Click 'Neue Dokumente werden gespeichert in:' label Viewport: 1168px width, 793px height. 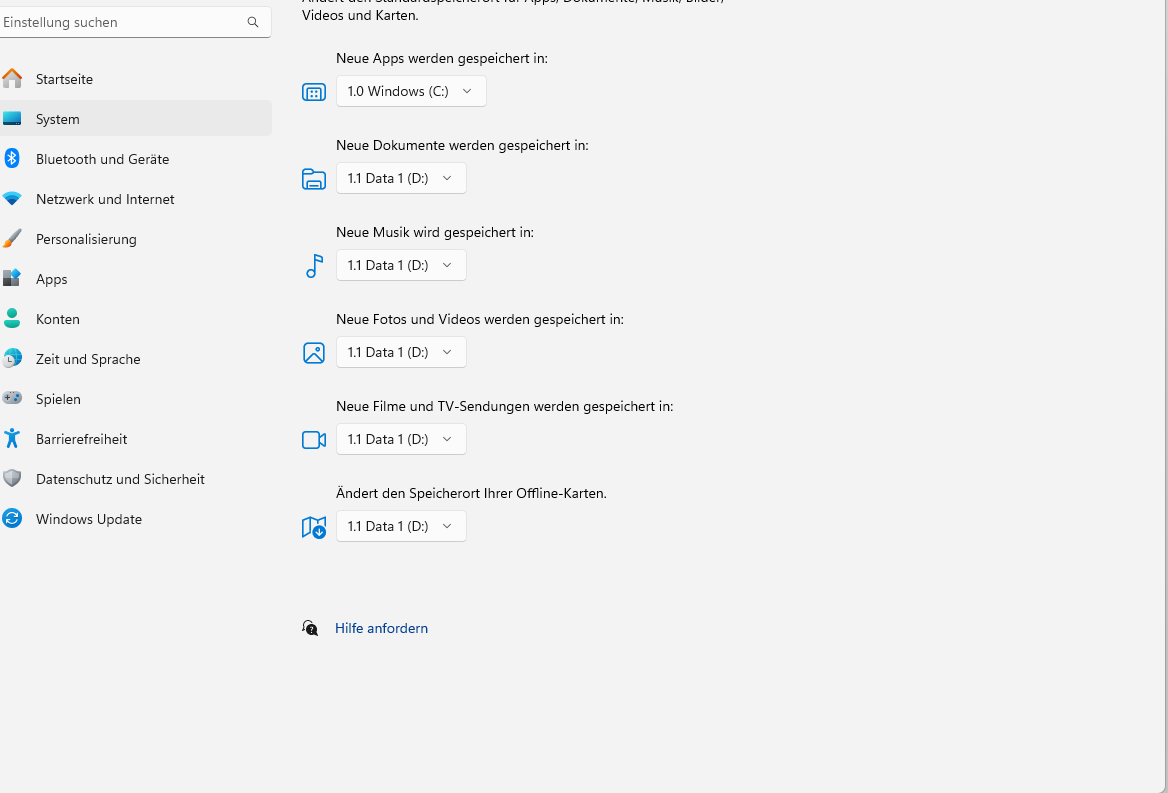462,145
